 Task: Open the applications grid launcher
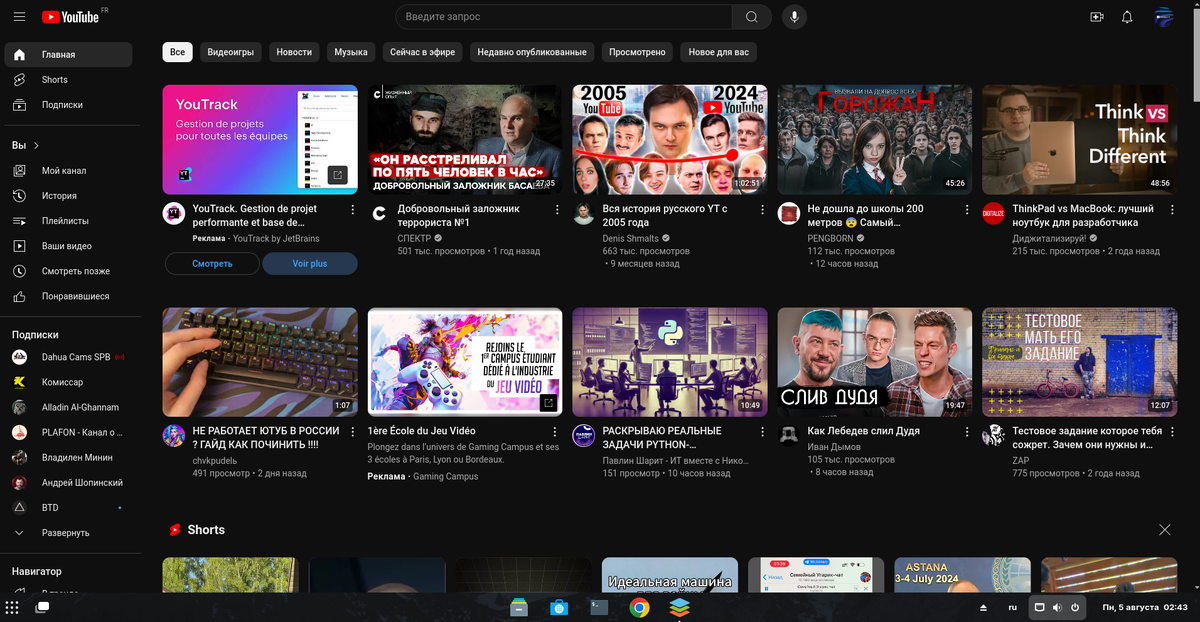pos(12,607)
